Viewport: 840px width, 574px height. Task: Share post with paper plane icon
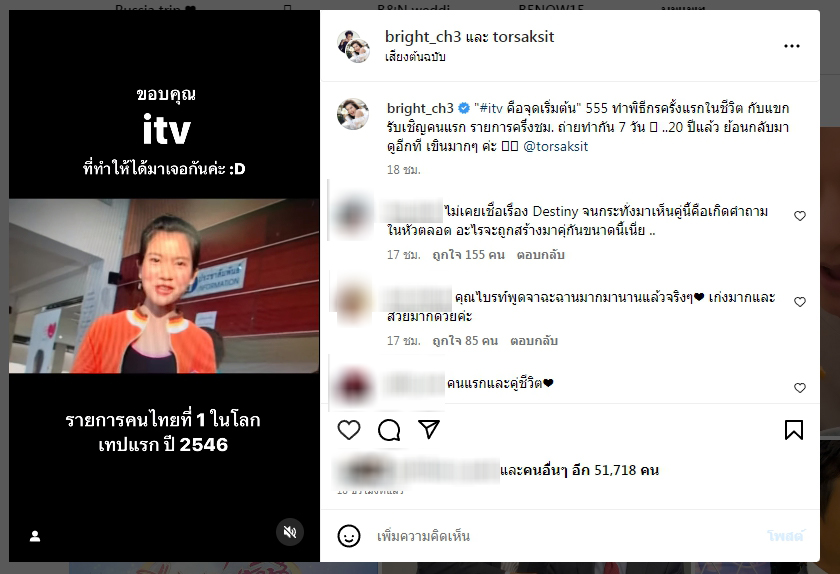click(x=429, y=429)
